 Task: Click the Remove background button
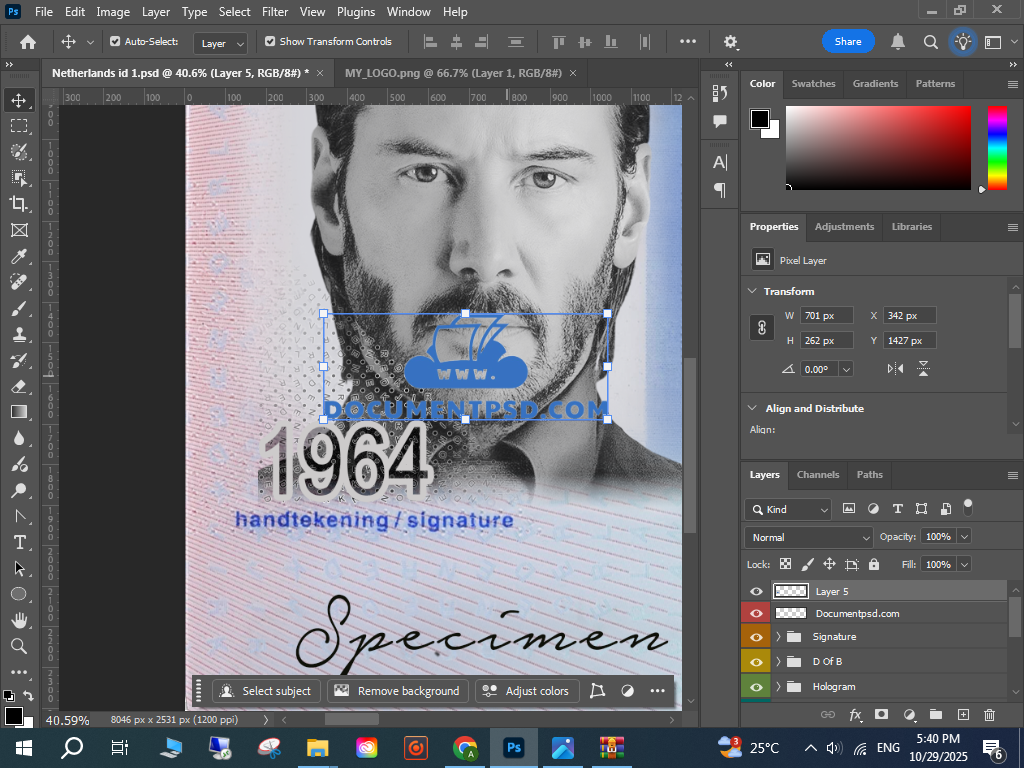(x=397, y=691)
